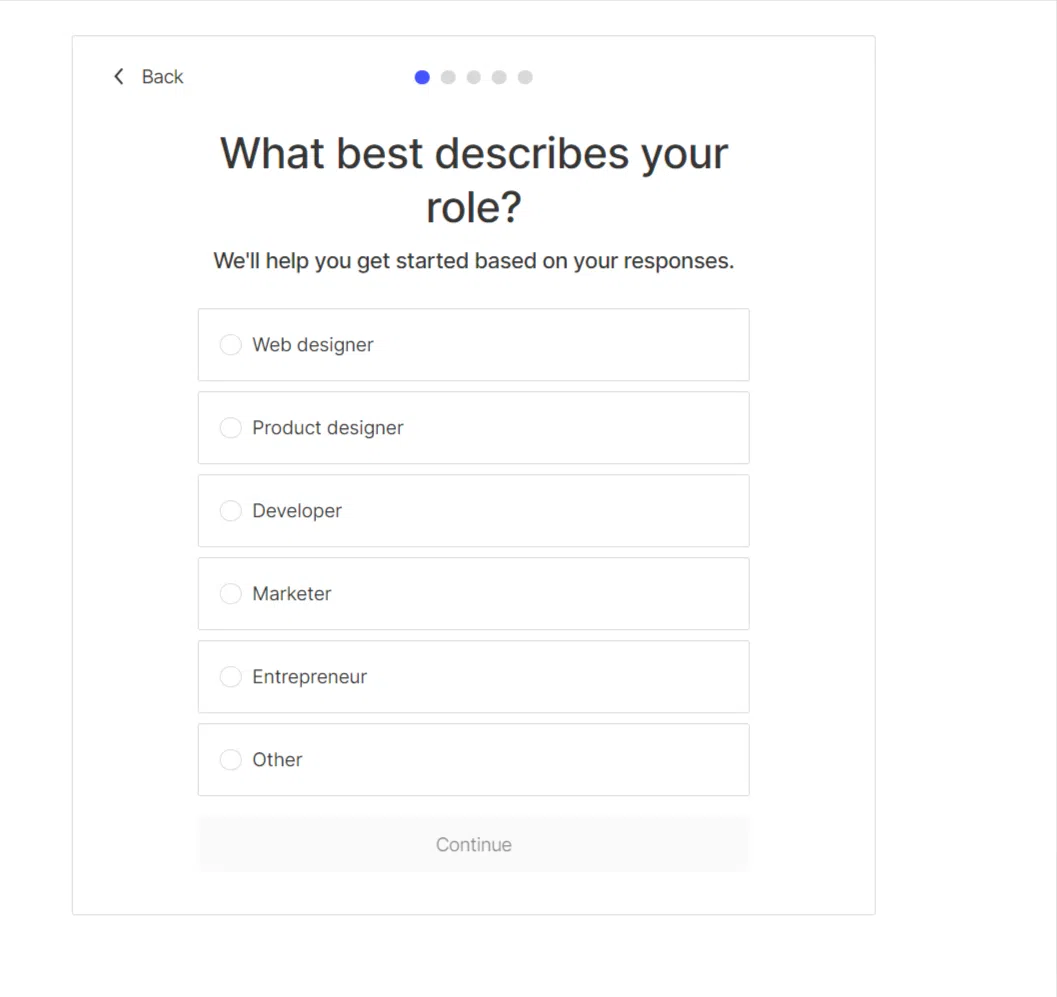Click the 'Developer' option label text

click(297, 511)
